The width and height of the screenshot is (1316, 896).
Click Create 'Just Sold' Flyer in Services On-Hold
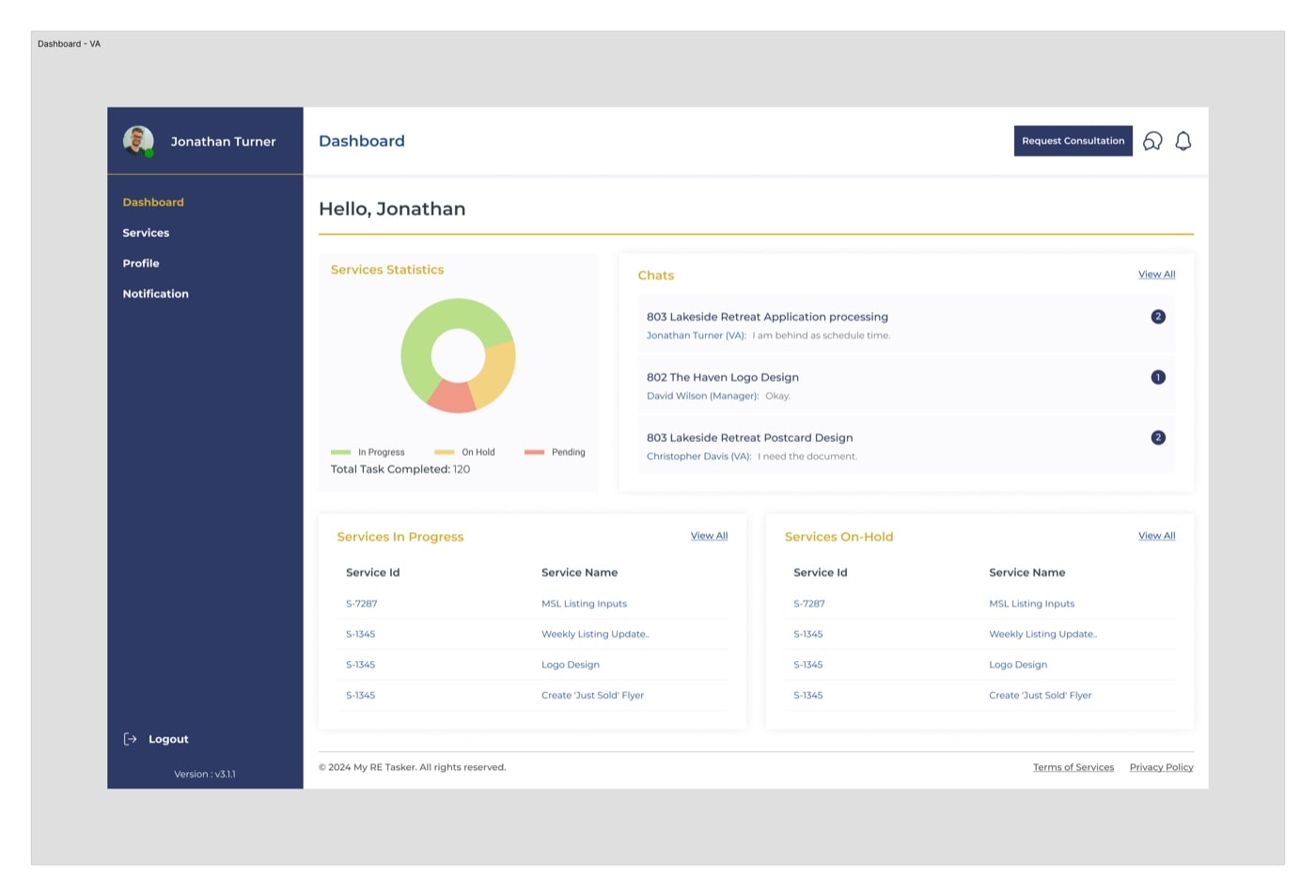coord(1040,696)
